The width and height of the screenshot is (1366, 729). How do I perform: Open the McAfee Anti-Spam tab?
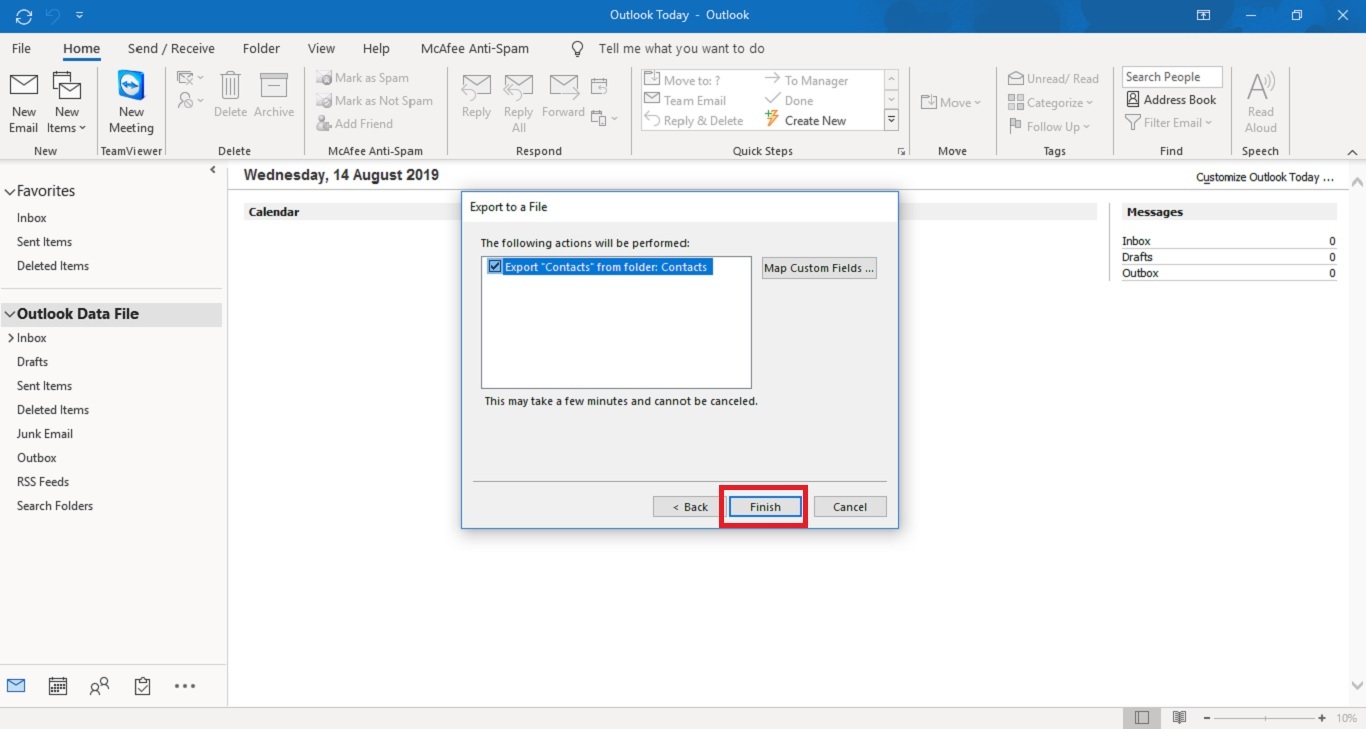tap(475, 48)
